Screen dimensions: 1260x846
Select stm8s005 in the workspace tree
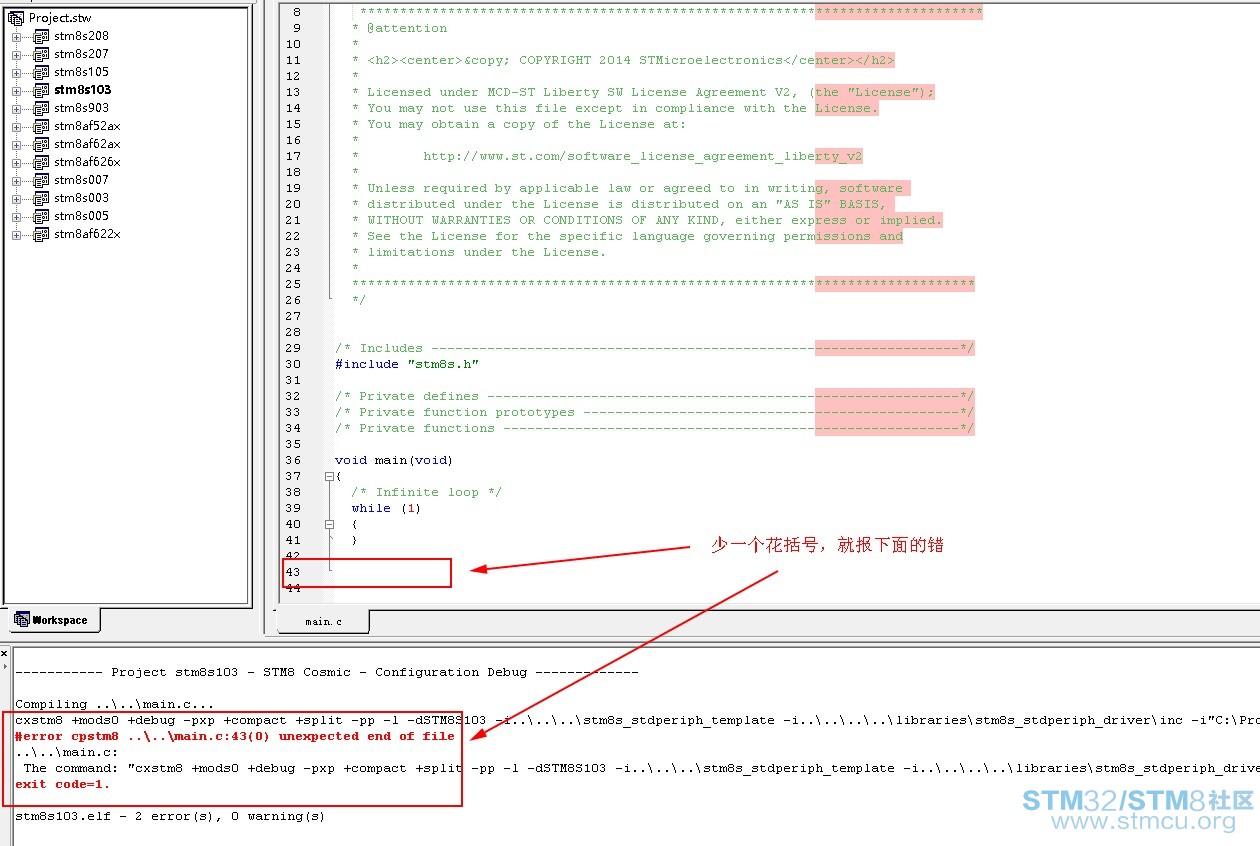(81, 216)
